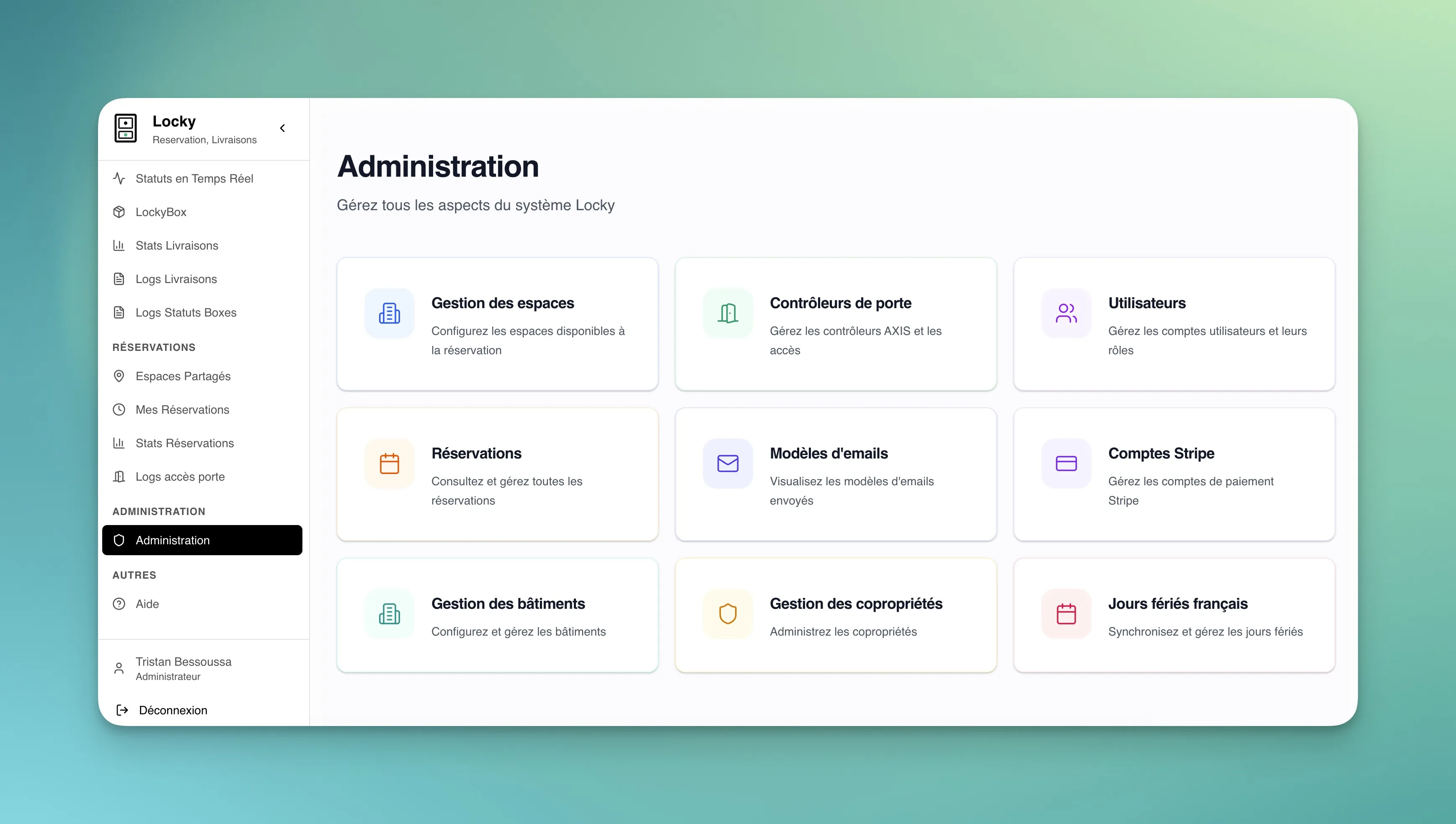Open Logs Livraisons page

coord(202,278)
